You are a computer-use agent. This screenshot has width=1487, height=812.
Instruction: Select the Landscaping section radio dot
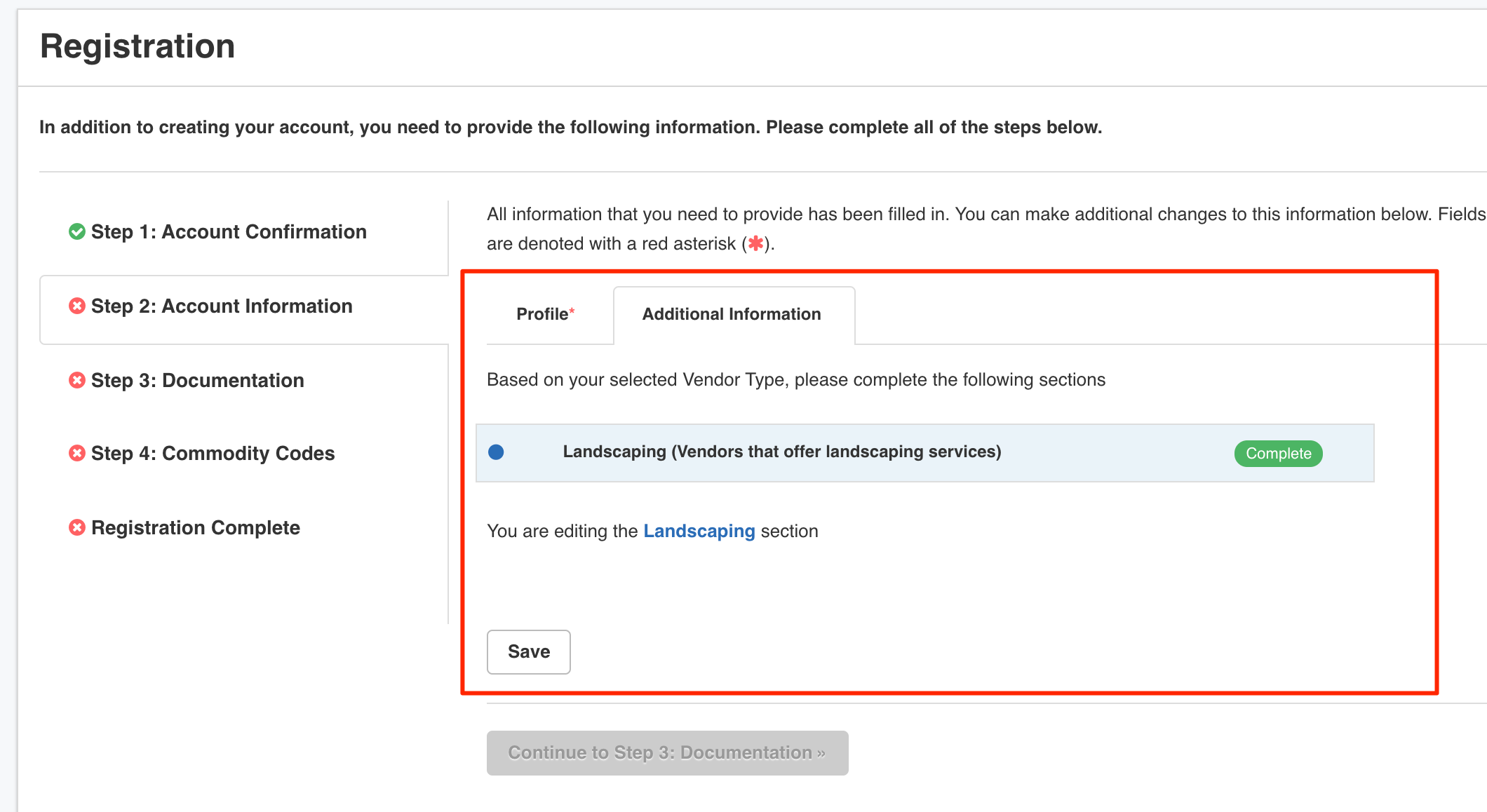click(496, 452)
